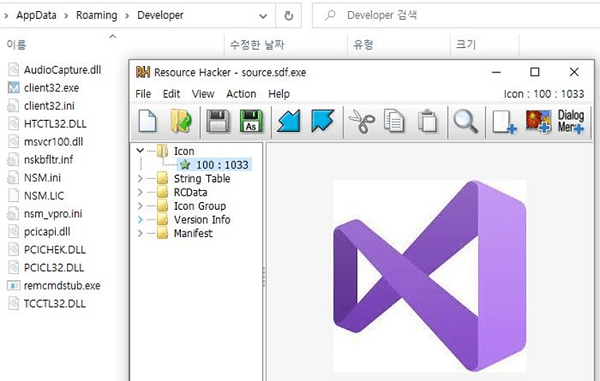Select remcmdstub.exe in Explorer

point(54,286)
